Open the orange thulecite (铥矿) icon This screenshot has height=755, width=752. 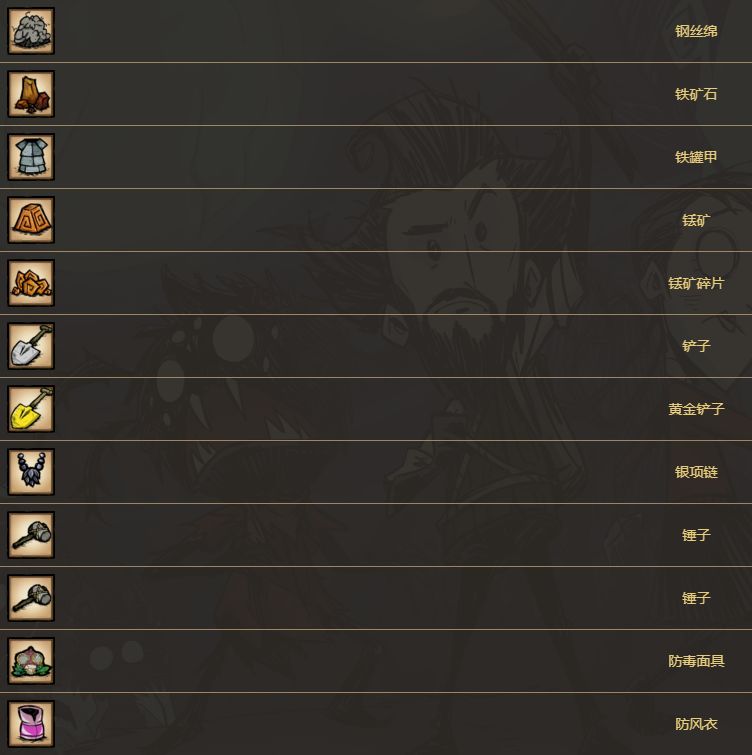(31, 220)
